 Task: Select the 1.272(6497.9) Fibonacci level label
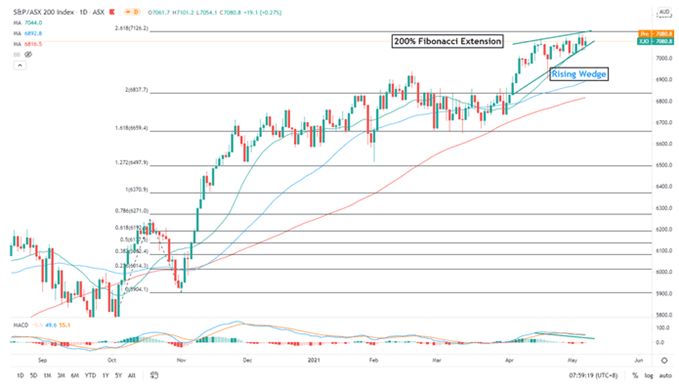[131, 162]
